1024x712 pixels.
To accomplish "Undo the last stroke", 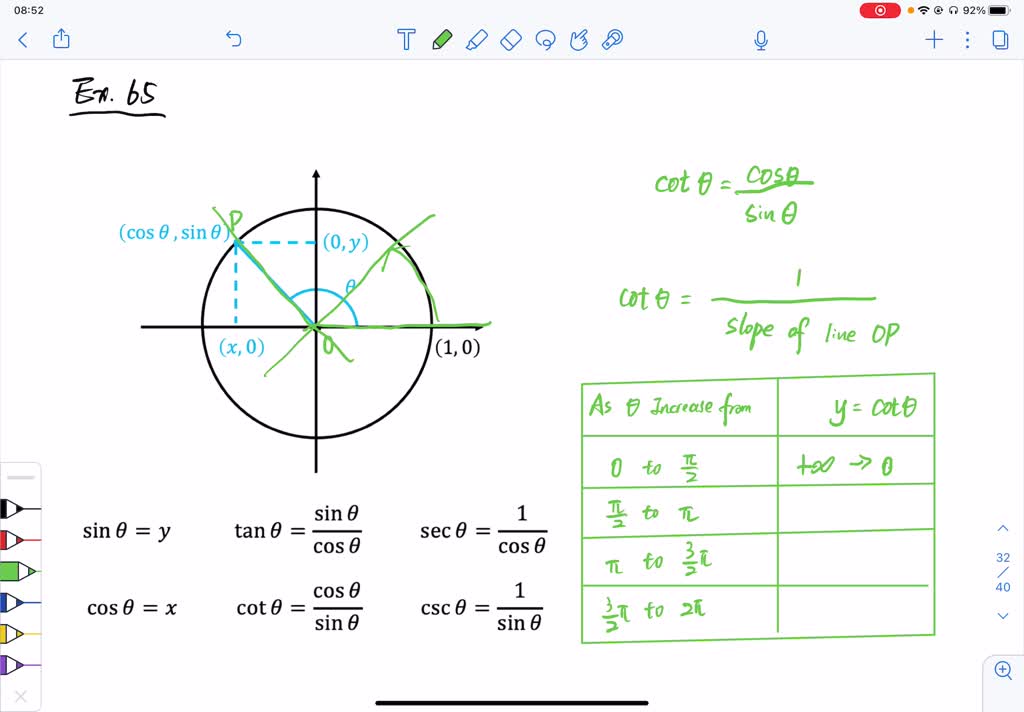I will point(233,38).
